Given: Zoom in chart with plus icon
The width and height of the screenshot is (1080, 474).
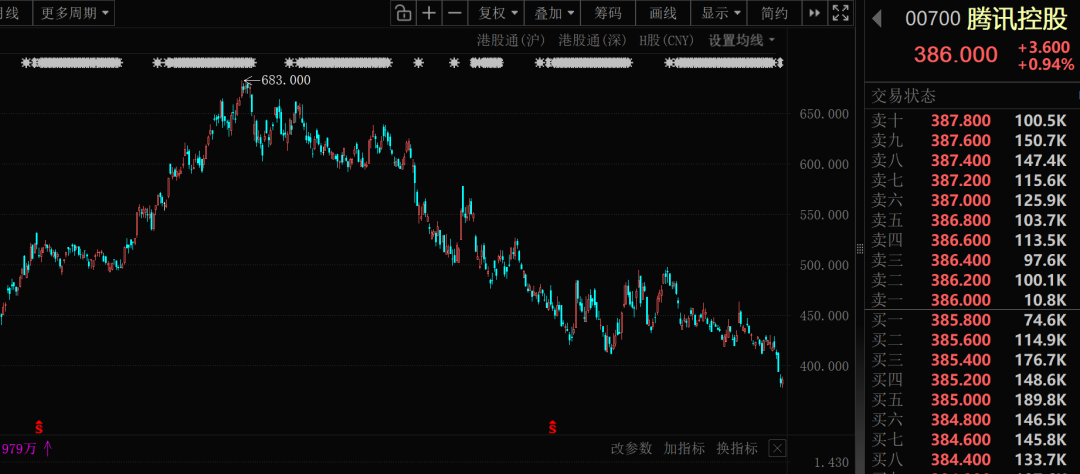Looking at the screenshot, I should coord(428,13).
